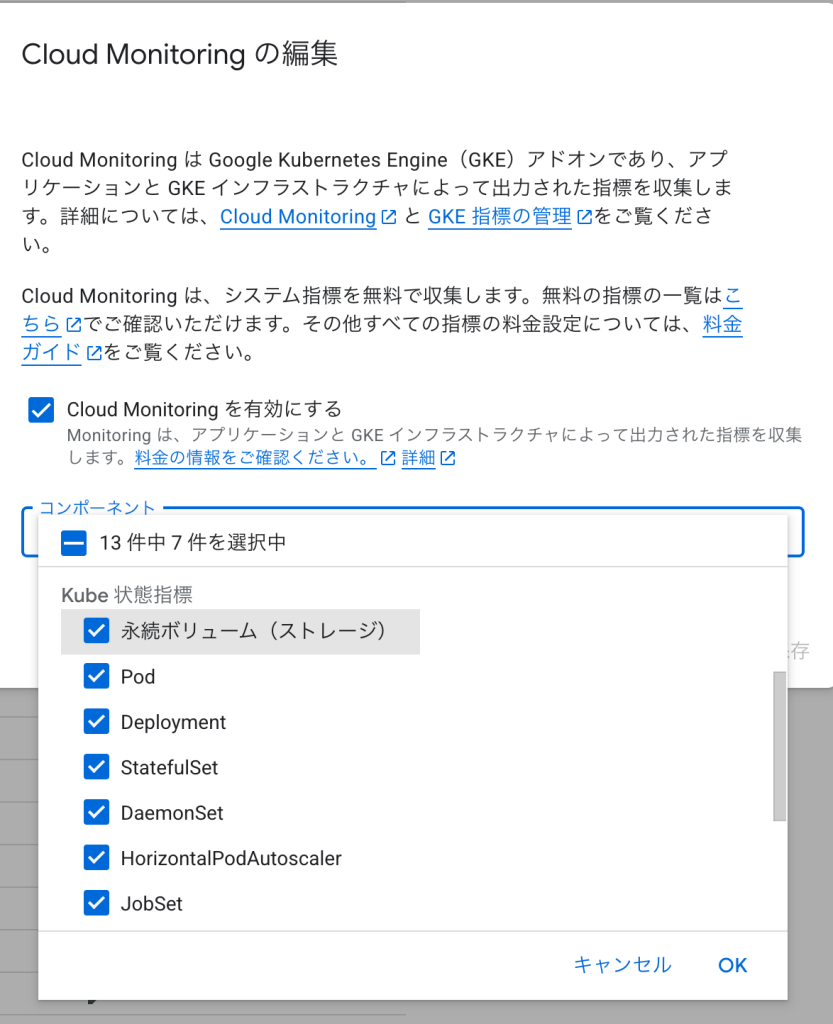Click the component list vertical scrollbar

click(x=779, y=746)
